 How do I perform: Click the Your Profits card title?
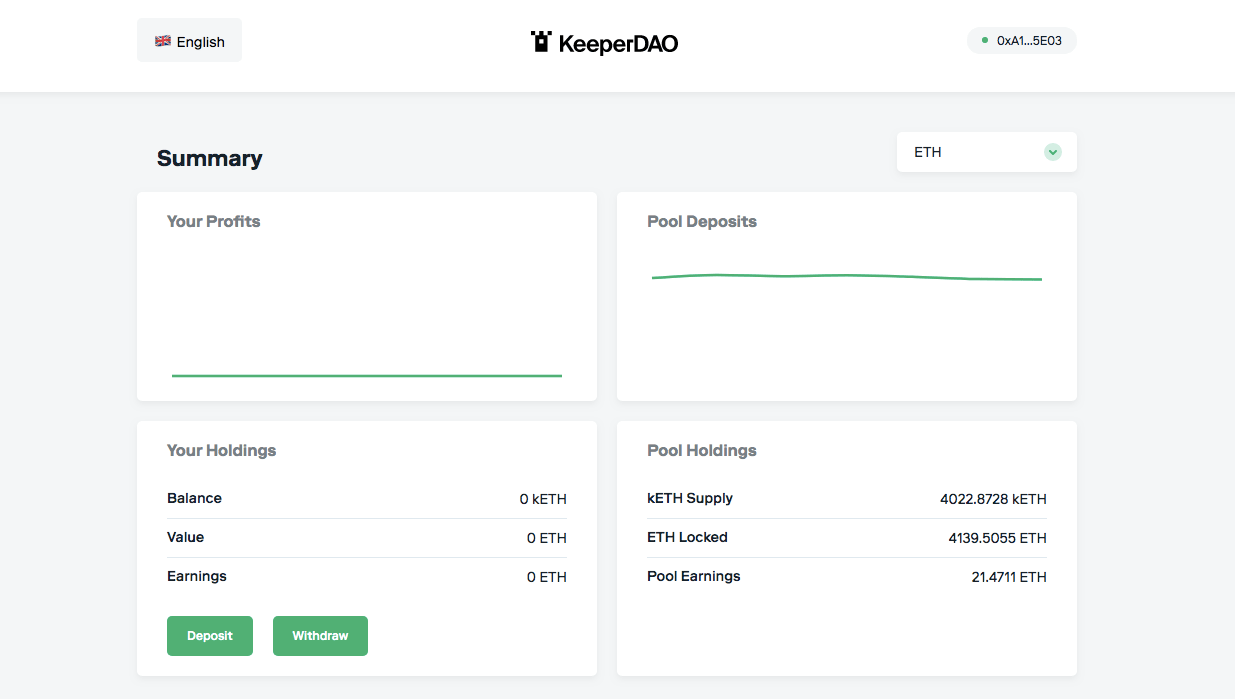pos(213,221)
